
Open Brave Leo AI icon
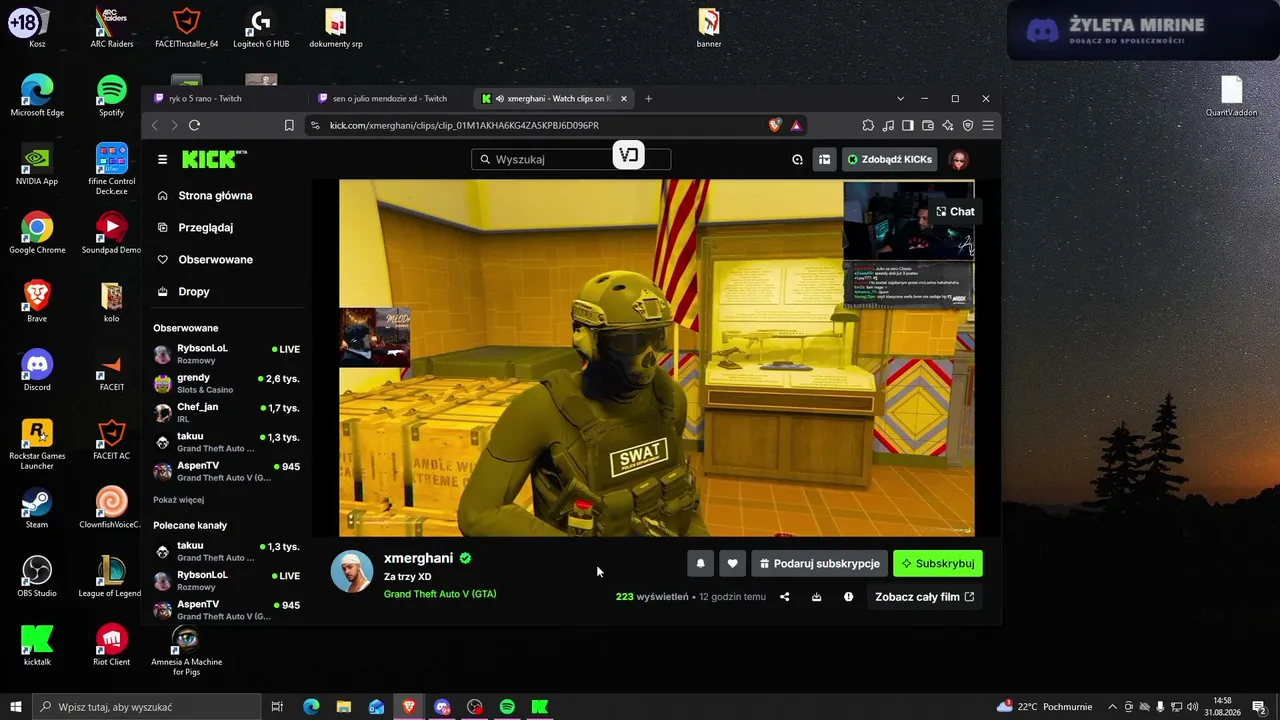pos(948,125)
